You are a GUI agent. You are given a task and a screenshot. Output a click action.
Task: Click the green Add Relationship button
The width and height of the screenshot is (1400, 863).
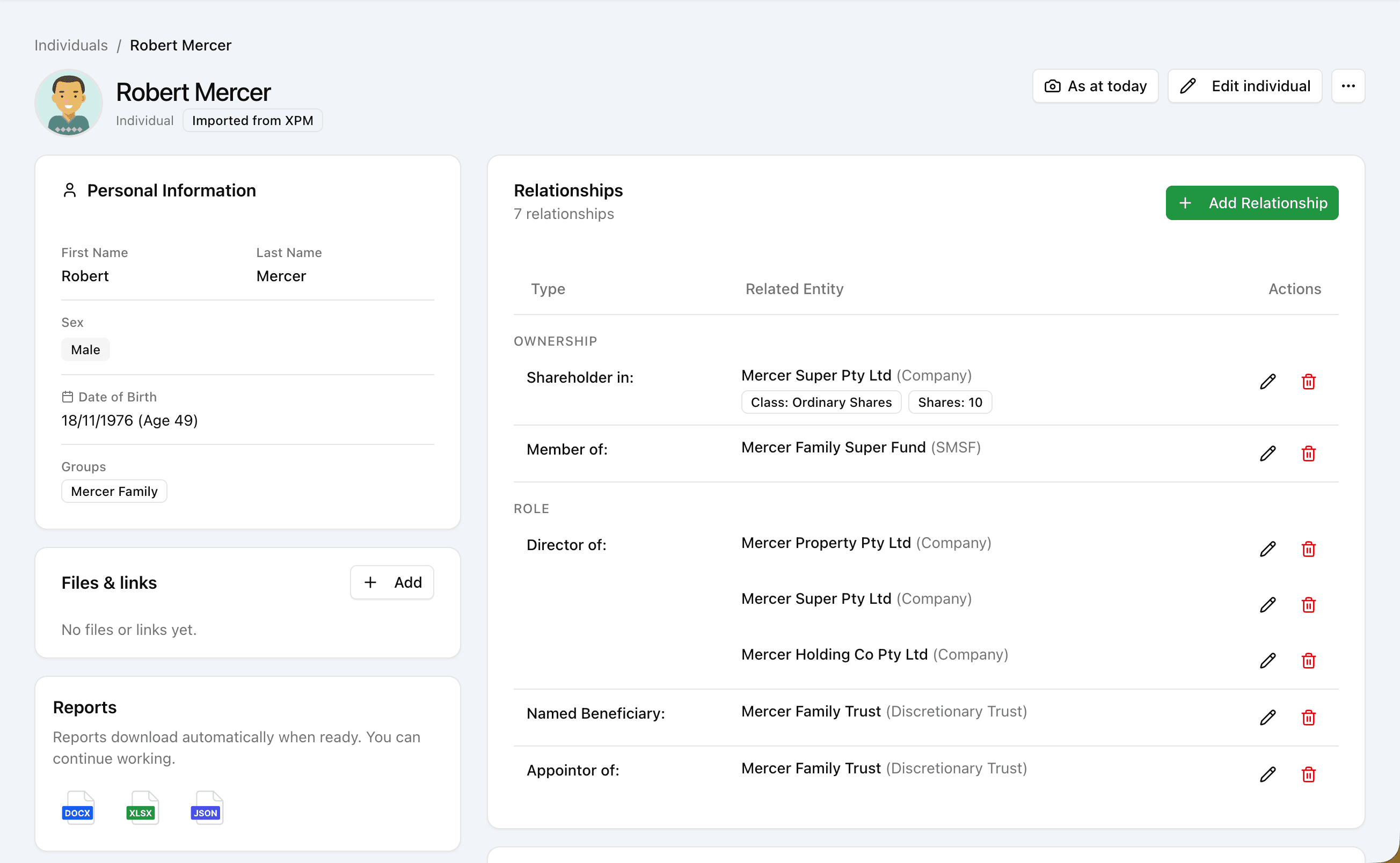[x=1252, y=203]
